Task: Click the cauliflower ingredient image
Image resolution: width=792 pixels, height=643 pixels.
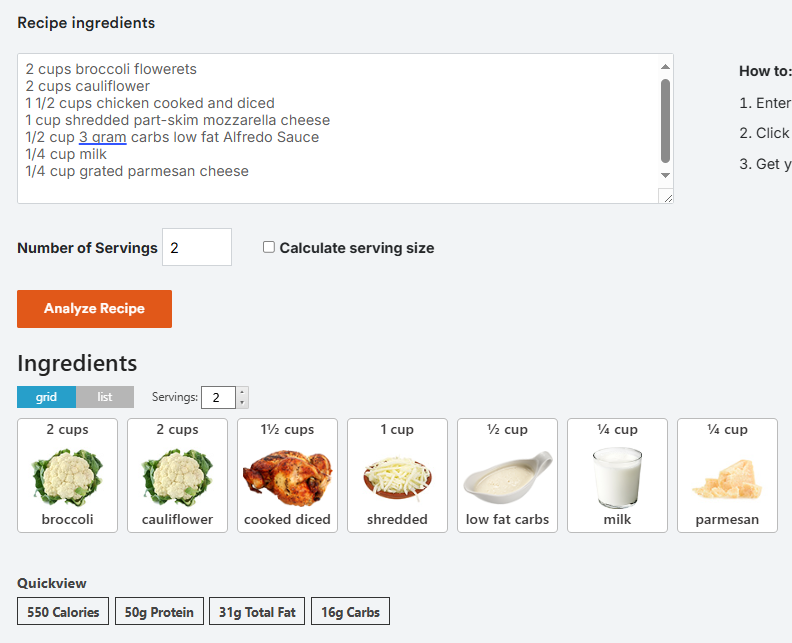Action: pyautogui.click(x=177, y=477)
